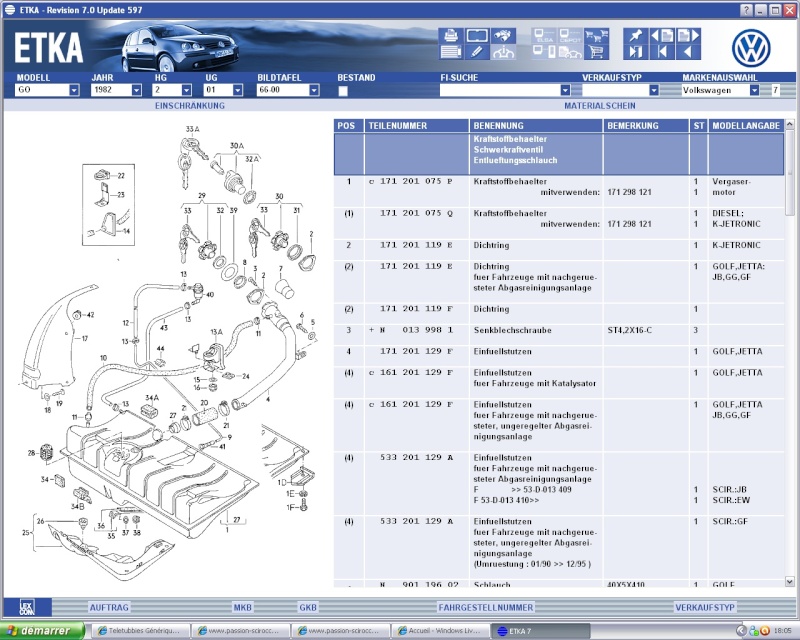Click the orange tray icon beside the clock
The height and width of the screenshot is (640, 800).
(x=764, y=631)
